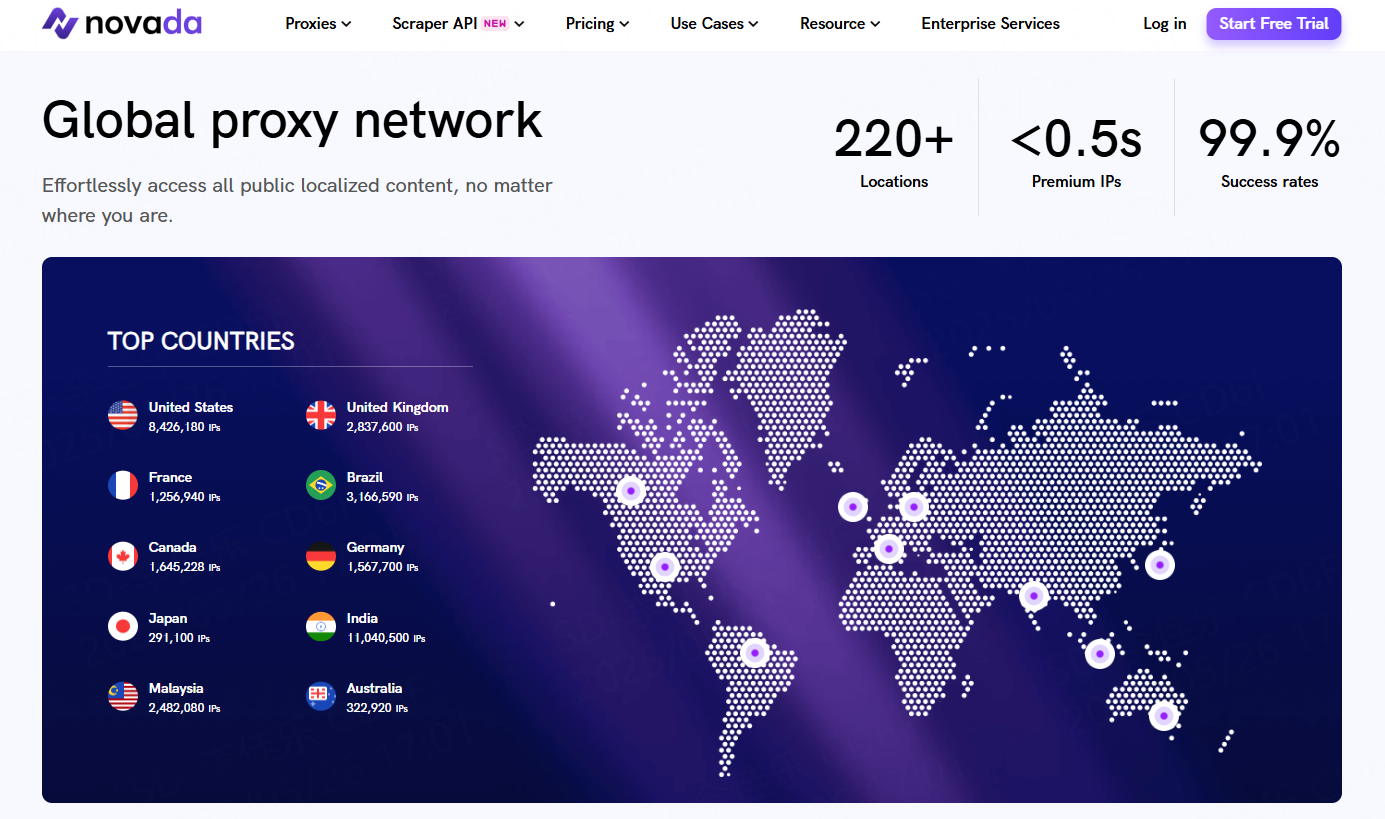Click the map marker on Japan
Image resolution: width=1385 pixels, height=819 pixels.
point(1160,565)
